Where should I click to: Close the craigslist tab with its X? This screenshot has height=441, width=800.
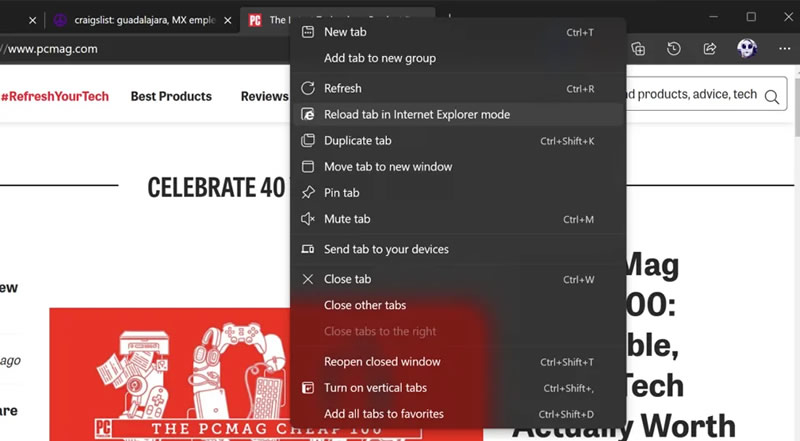pos(226,20)
